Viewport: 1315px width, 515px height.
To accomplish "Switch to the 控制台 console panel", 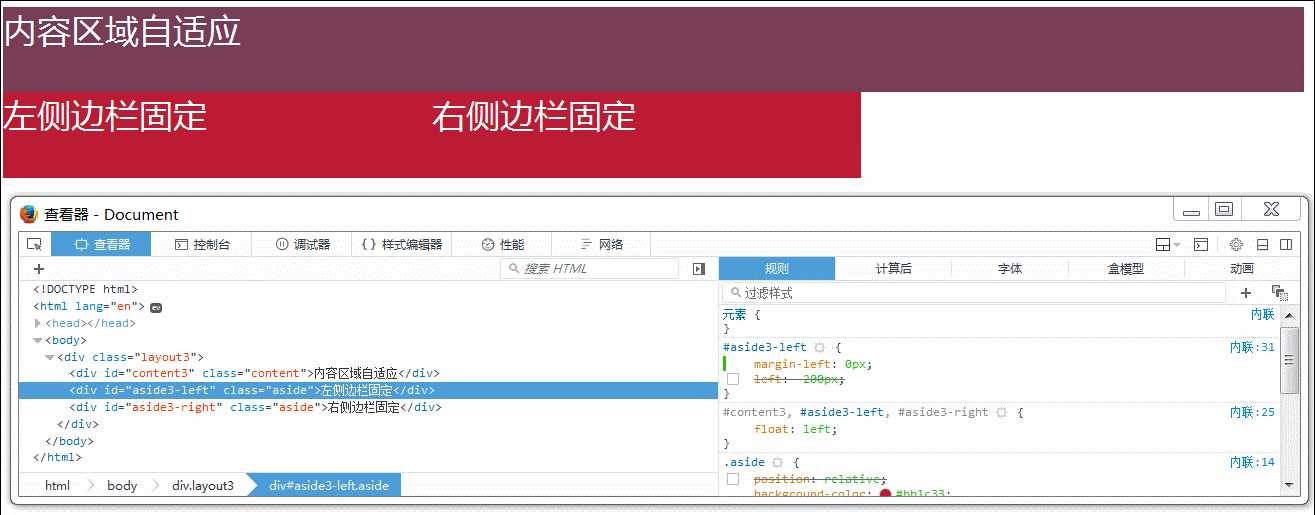I will 201,244.
